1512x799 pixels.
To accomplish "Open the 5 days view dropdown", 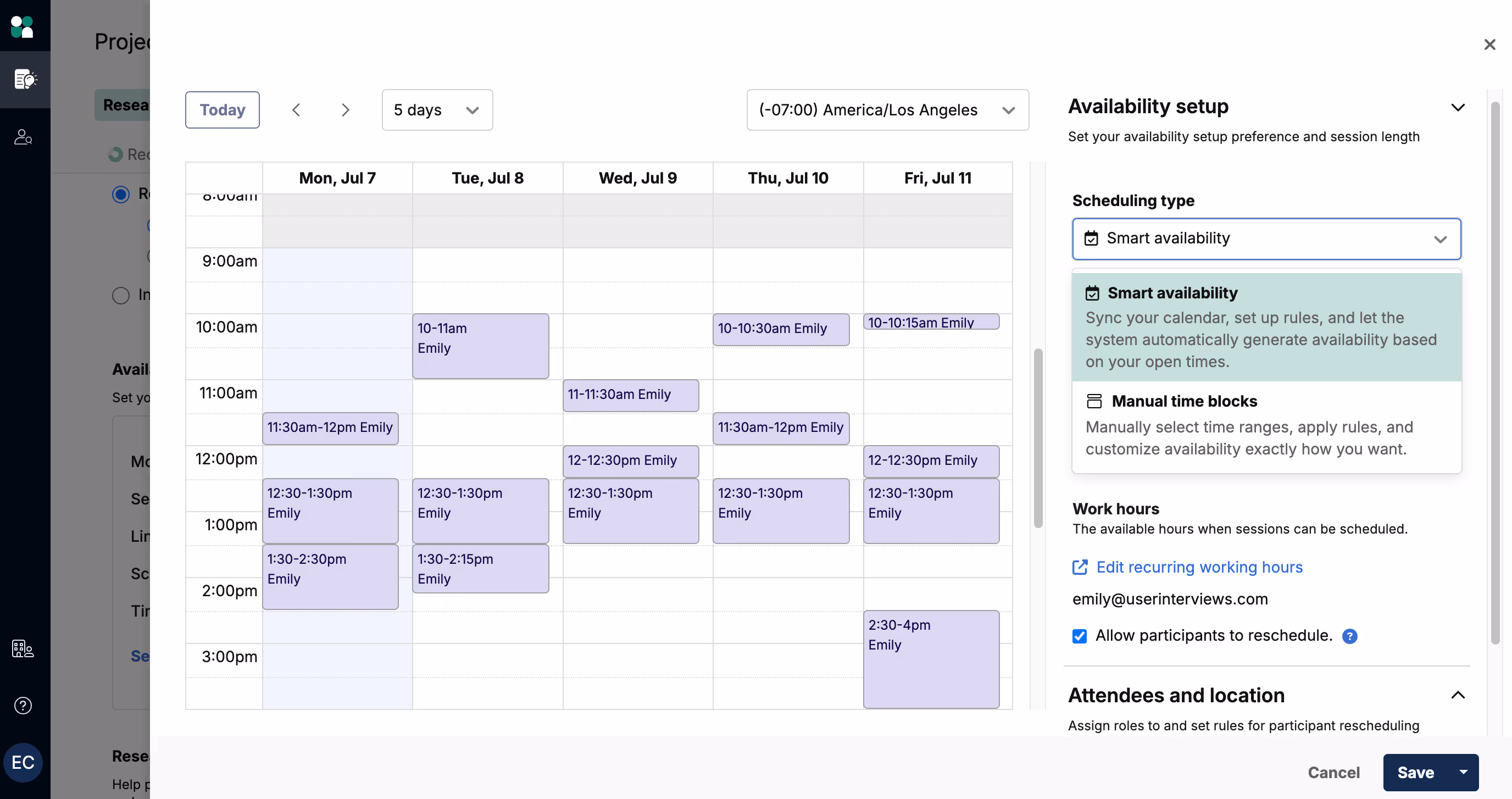I will (437, 110).
